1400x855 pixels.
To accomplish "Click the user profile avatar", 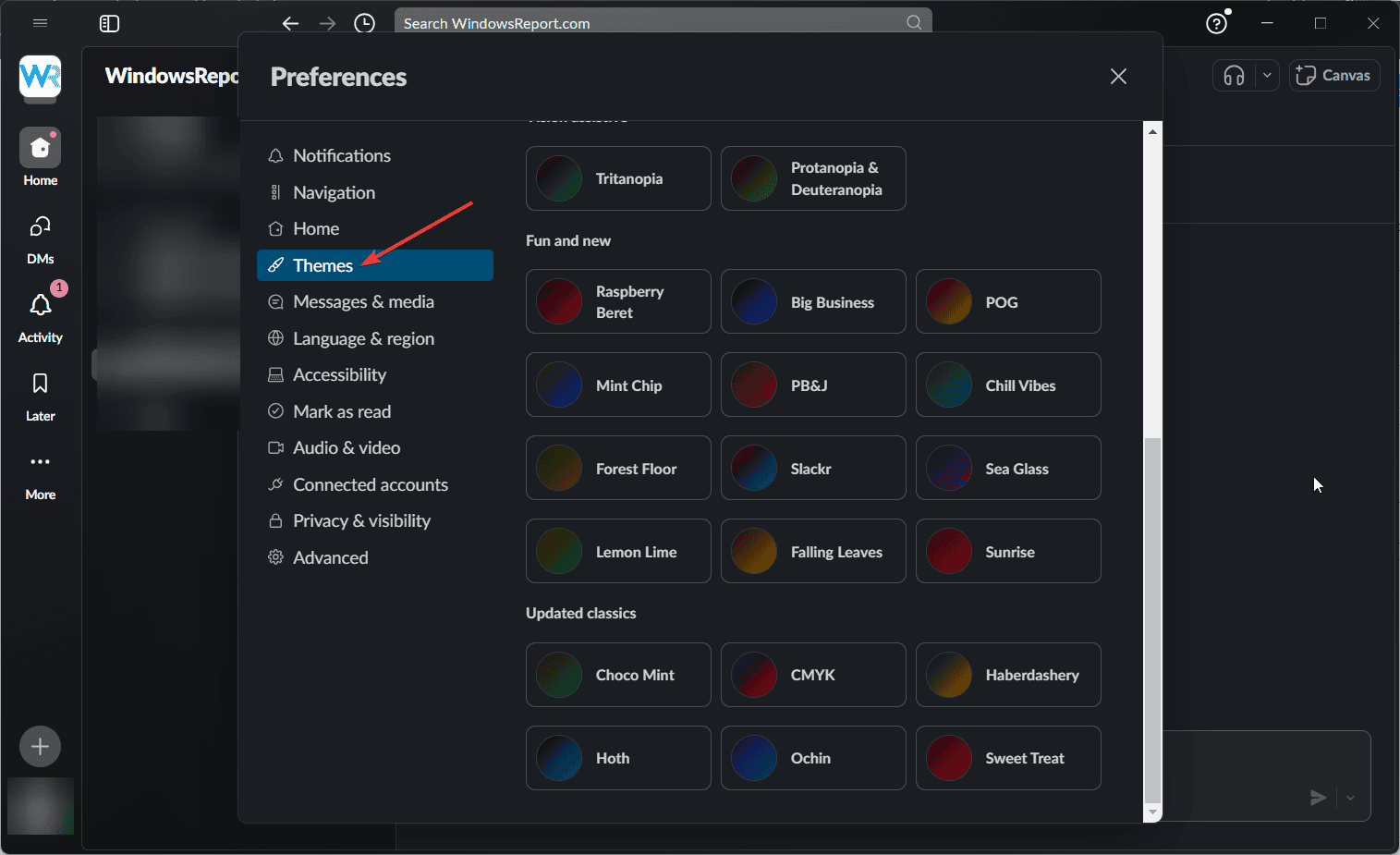I will (x=41, y=806).
